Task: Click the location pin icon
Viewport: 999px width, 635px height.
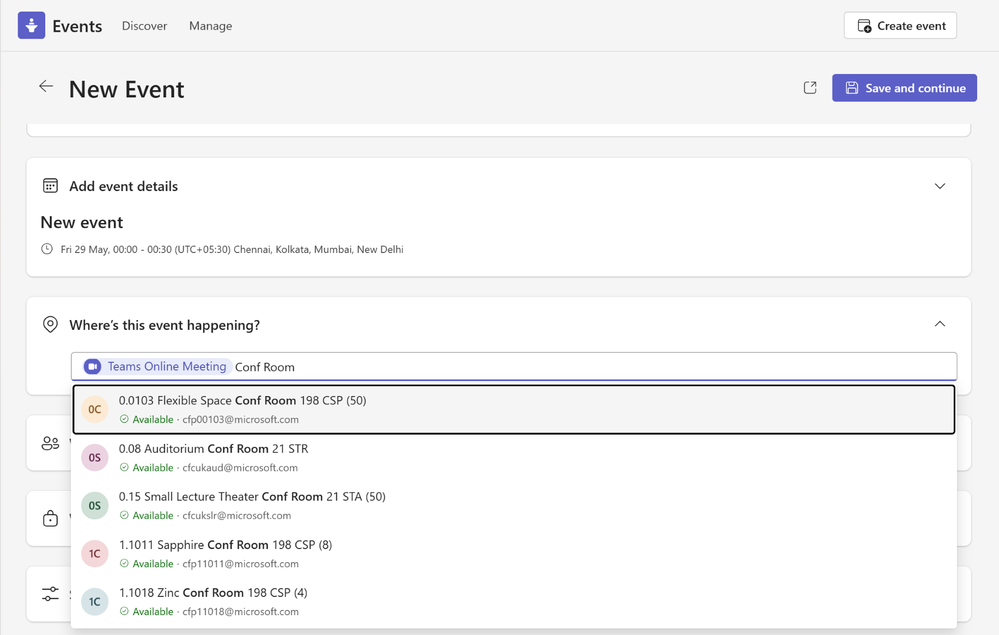Action: pyautogui.click(x=50, y=325)
